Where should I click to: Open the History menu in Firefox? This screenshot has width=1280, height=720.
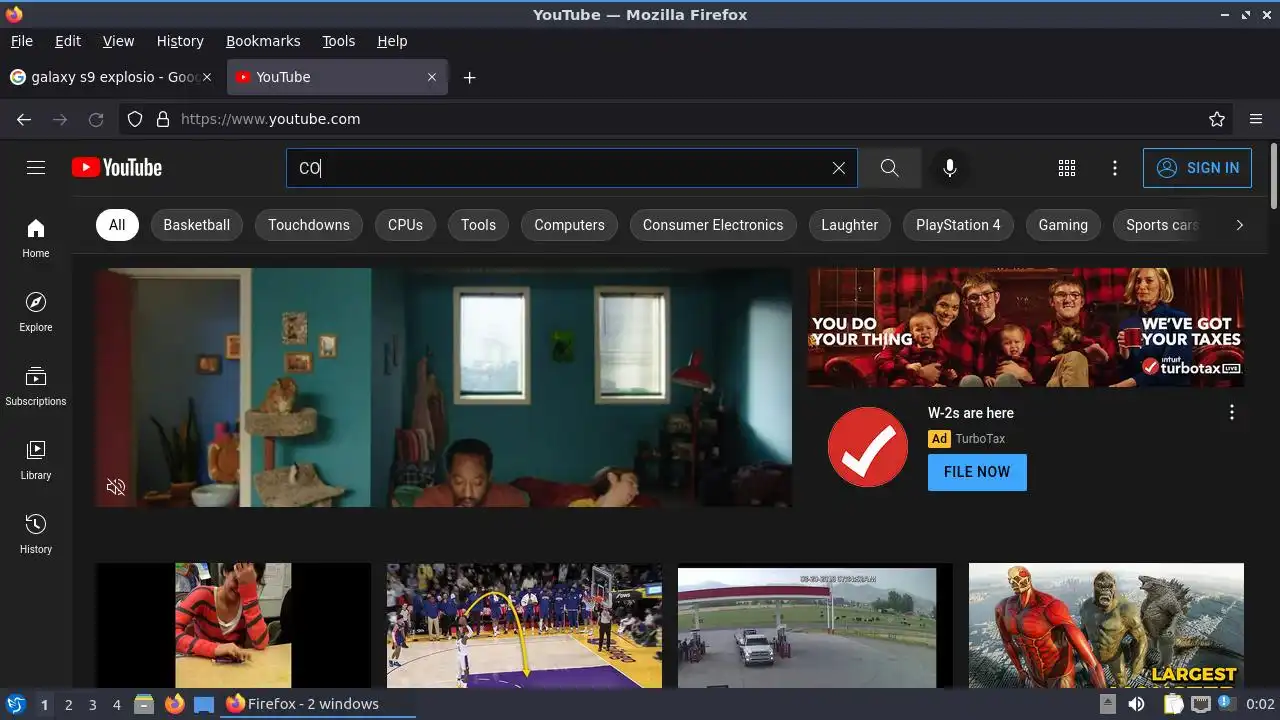[x=180, y=41]
